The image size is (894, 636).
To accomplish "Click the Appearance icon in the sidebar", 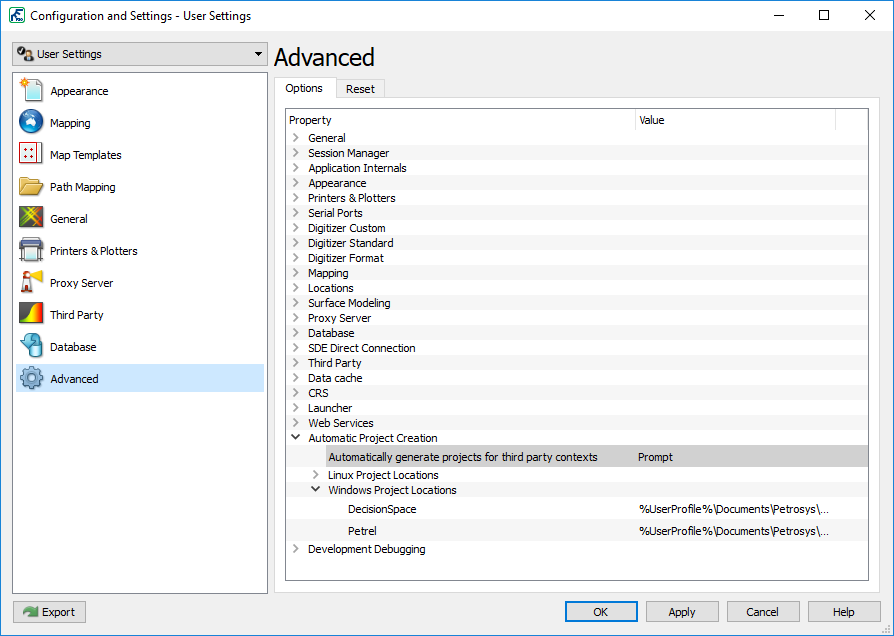I will coord(32,90).
